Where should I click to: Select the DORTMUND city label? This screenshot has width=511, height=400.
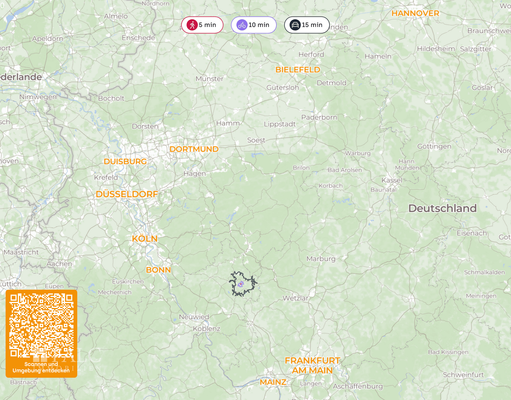(x=194, y=149)
